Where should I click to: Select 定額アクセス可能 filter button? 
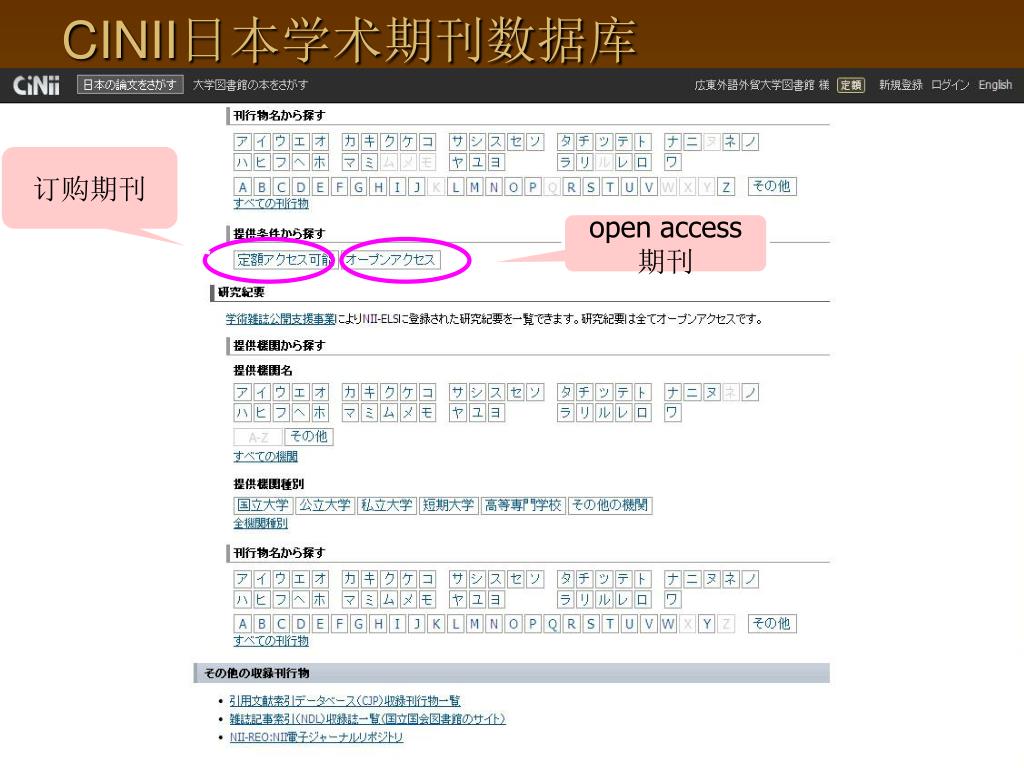click(285, 260)
